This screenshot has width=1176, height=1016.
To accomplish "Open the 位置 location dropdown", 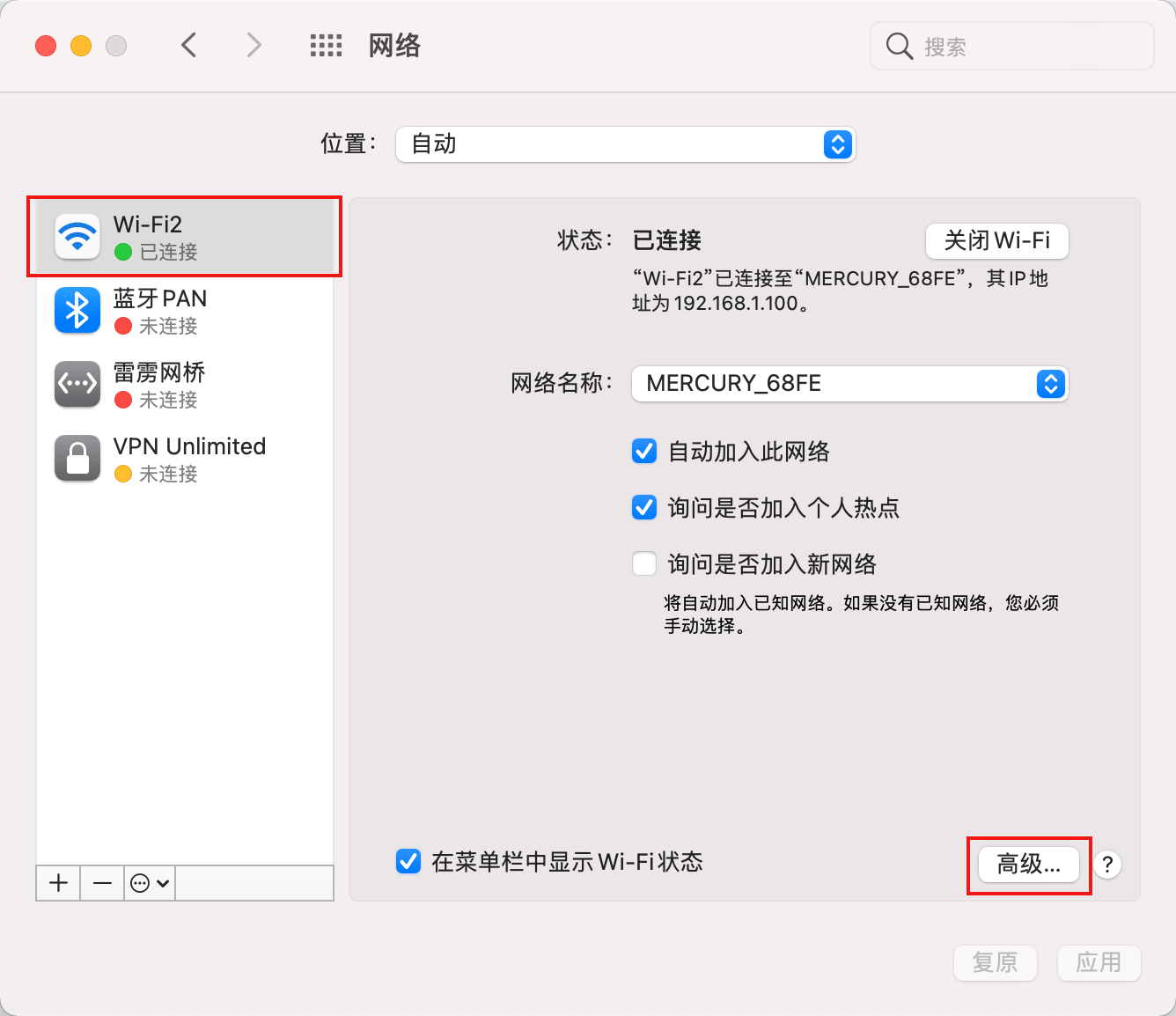I will pos(626,144).
